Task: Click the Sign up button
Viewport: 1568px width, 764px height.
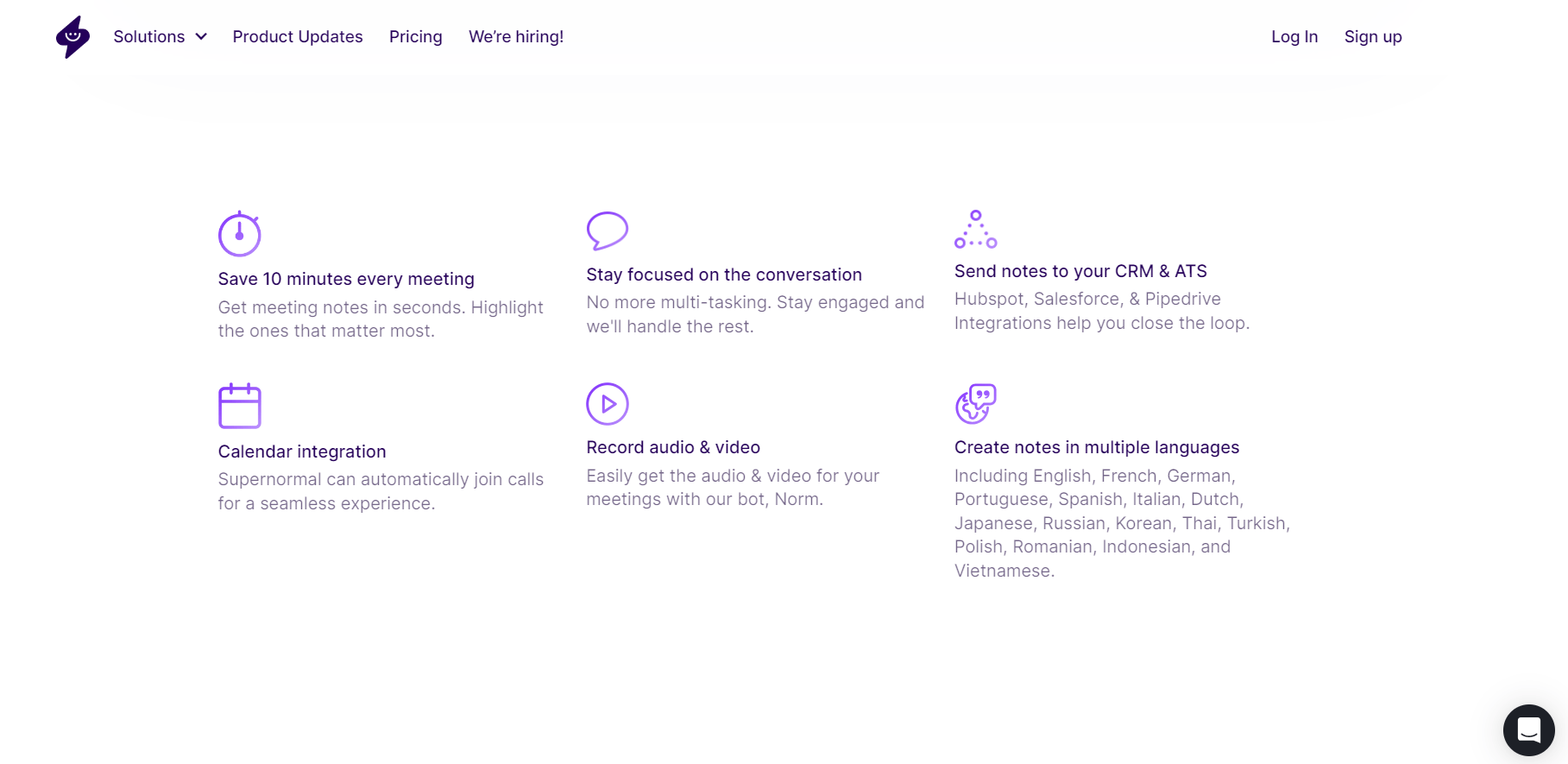Action: click(x=1372, y=37)
